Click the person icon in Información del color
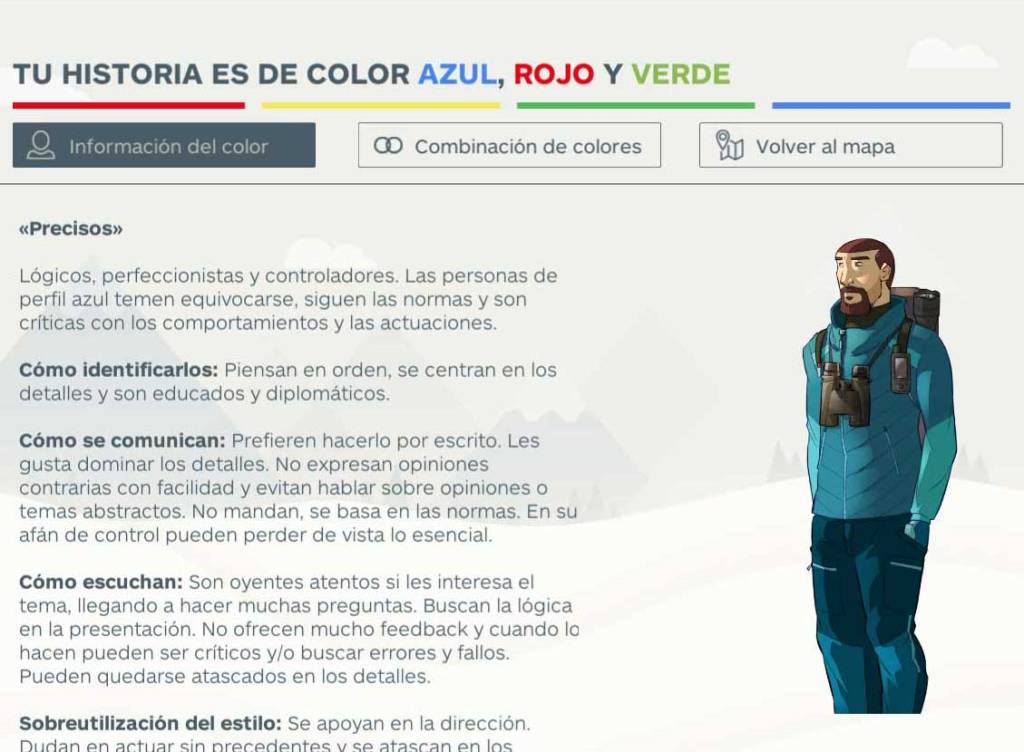Viewport: 1024px width, 752px height. 41,146
